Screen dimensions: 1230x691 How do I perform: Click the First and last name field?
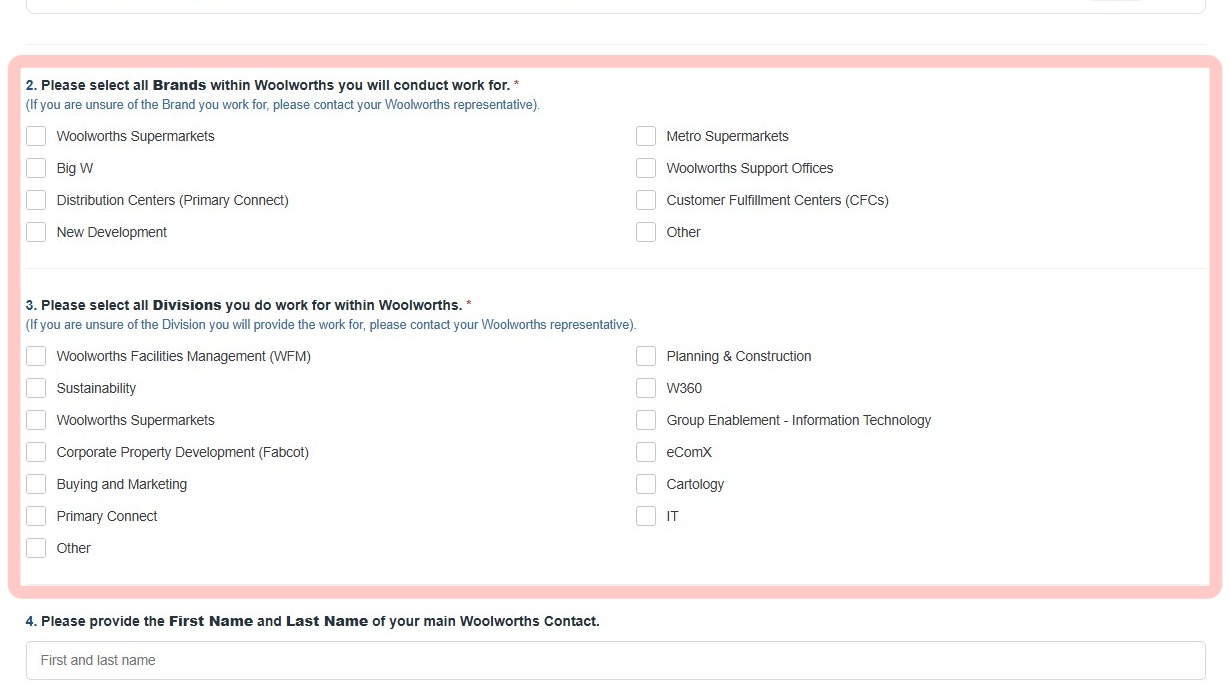tap(615, 660)
